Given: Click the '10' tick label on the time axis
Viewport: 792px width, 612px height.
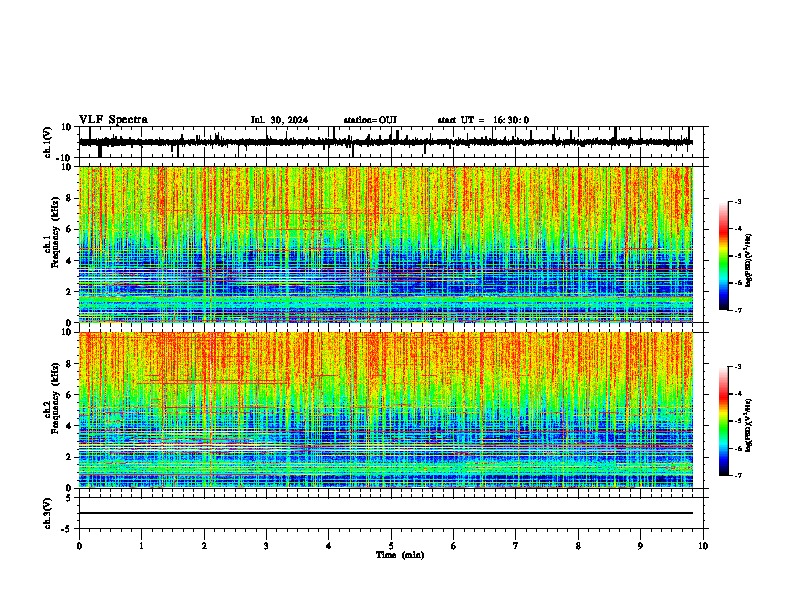Looking at the screenshot, I should point(703,546).
